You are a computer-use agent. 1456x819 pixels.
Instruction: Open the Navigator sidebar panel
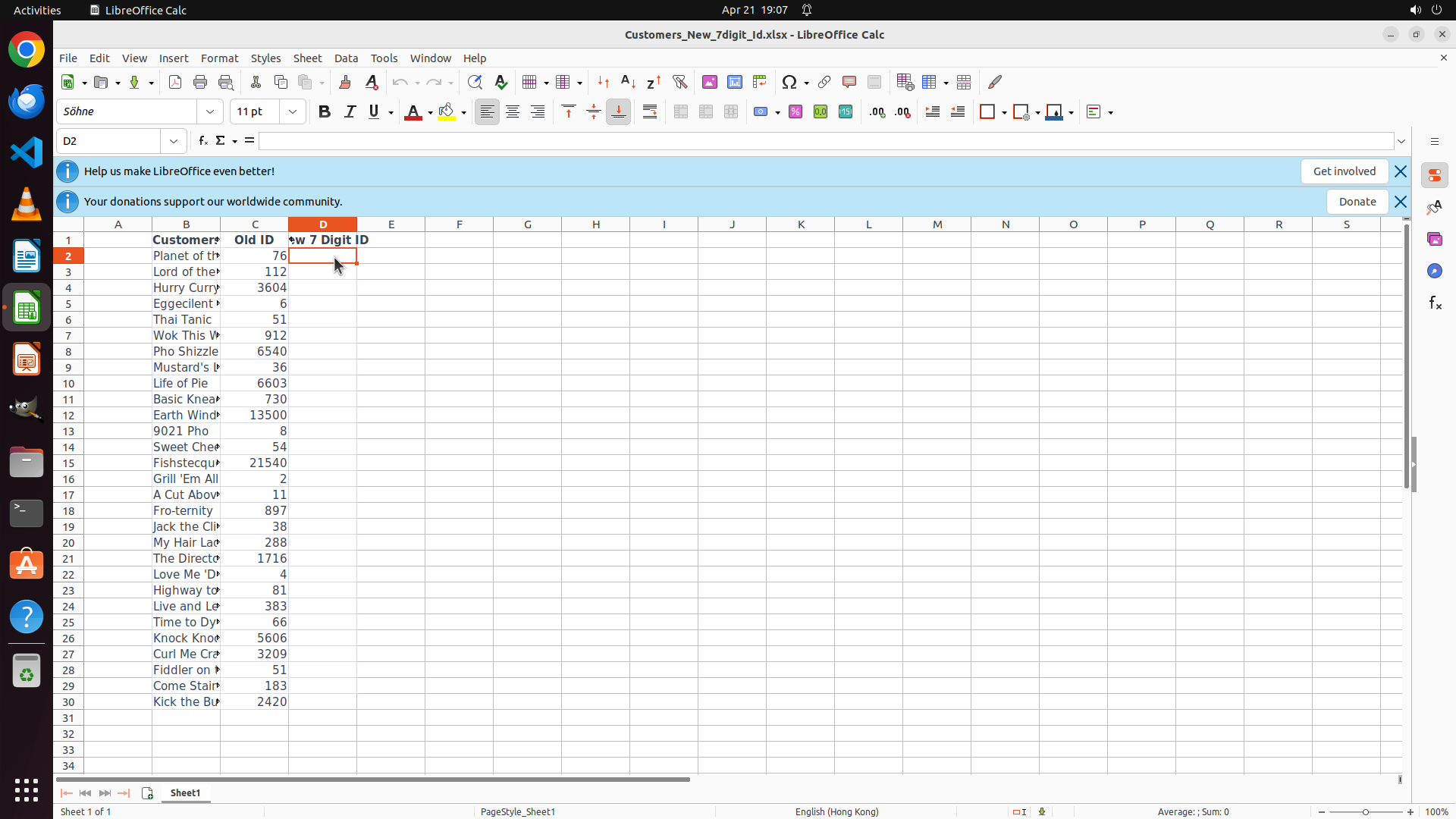click(x=1434, y=271)
